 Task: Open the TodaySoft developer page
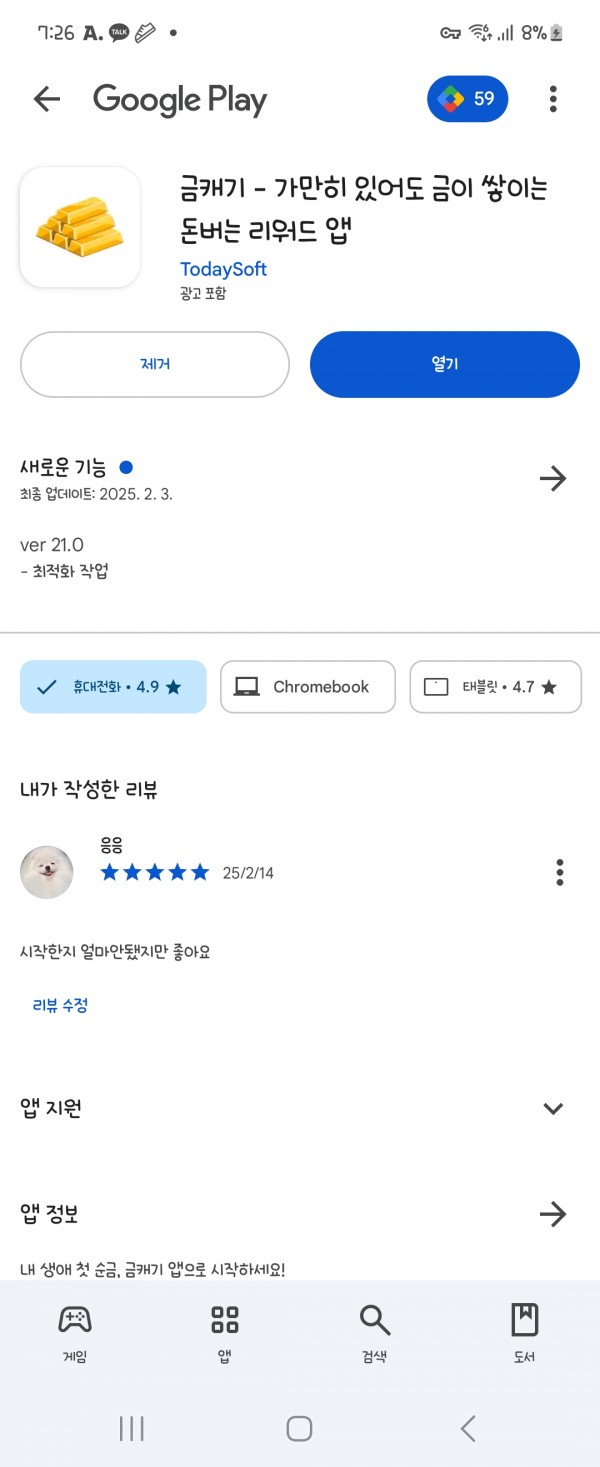(x=223, y=269)
